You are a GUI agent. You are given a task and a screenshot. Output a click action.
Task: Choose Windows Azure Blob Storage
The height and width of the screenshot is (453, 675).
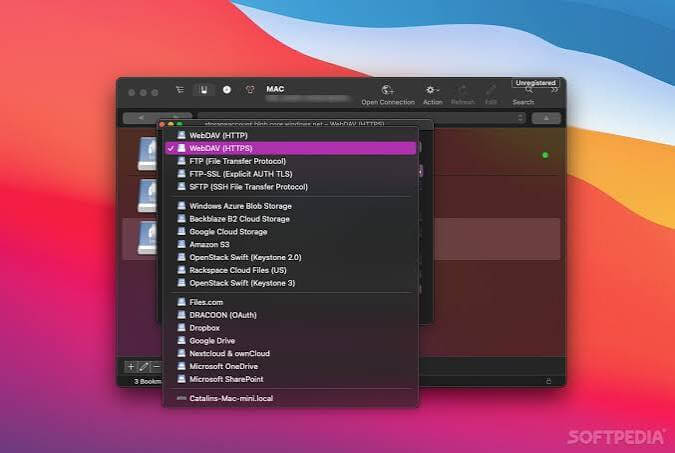pos(291,206)
